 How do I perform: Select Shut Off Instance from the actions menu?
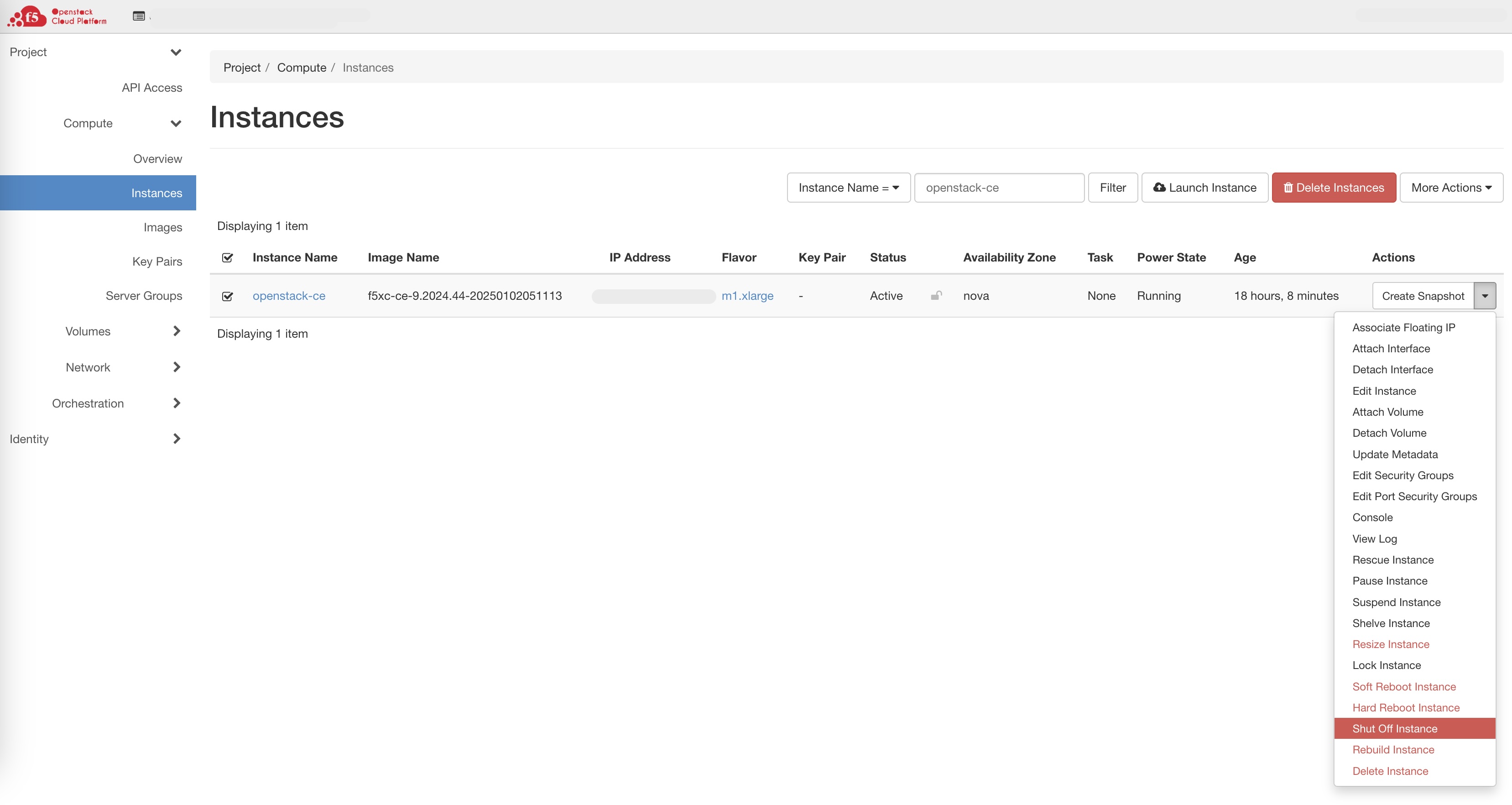(x=1395, y=728)
